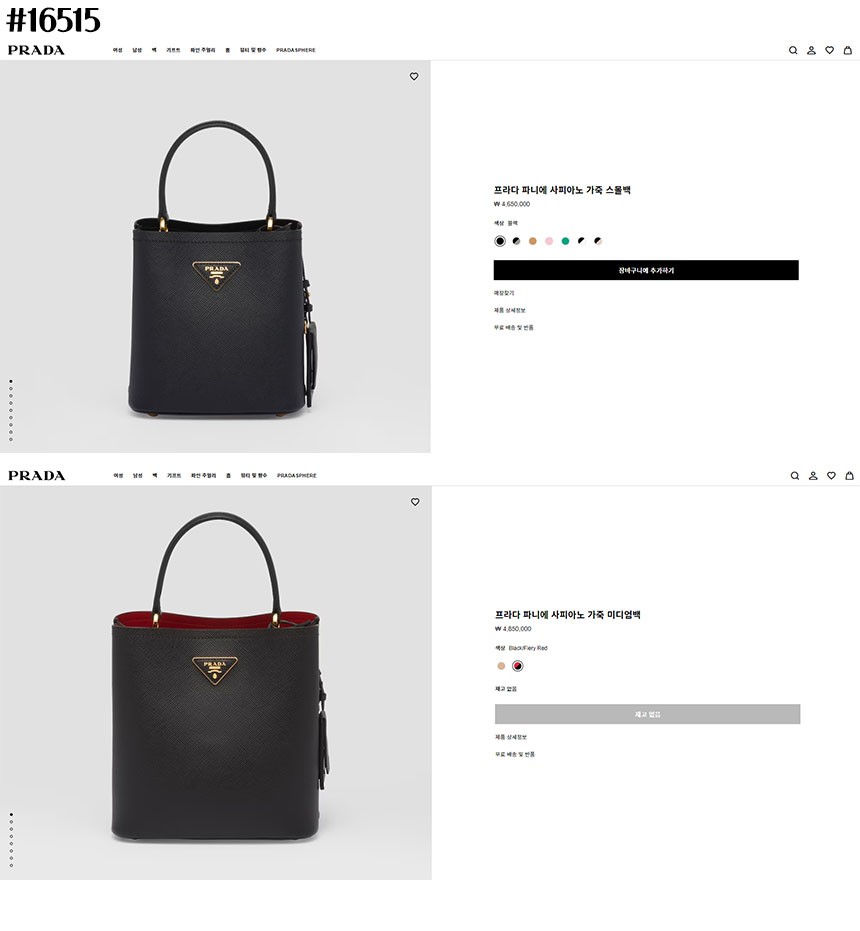Select the pink color option for the small bag
The image size is (860, 931).
(549, 241)
